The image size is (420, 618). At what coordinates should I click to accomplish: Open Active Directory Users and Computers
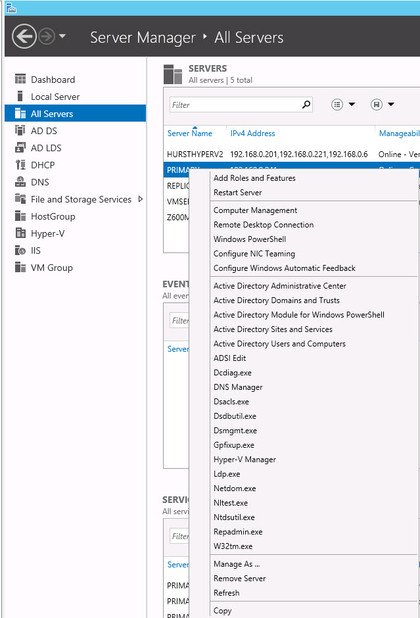[x=279, y=344]
